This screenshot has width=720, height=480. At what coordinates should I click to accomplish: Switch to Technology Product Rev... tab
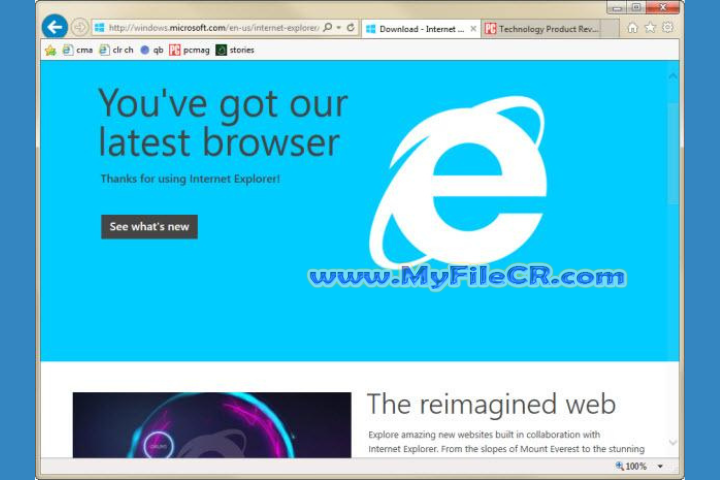542,29
